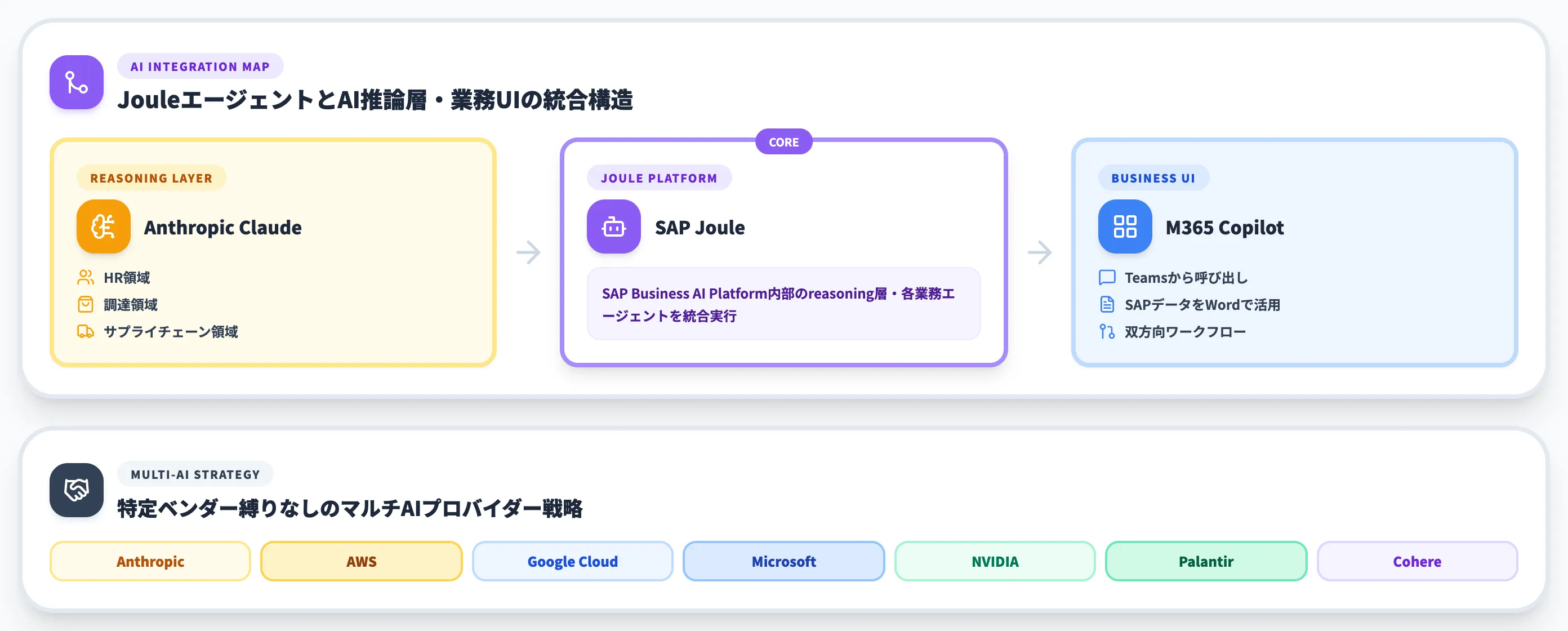Click the 双方向ワークフロー list item text
Screen dimensions: 1568x631
1186,331
